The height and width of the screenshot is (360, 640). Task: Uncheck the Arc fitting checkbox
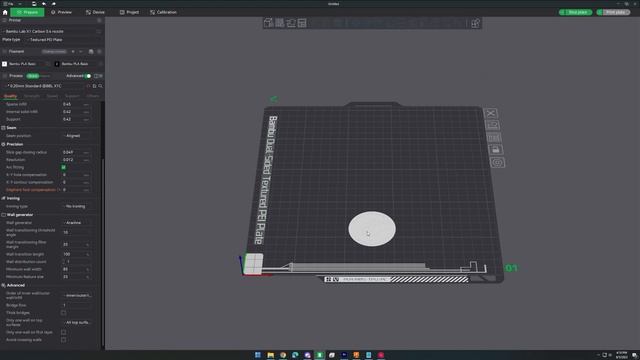click(63, 167)
